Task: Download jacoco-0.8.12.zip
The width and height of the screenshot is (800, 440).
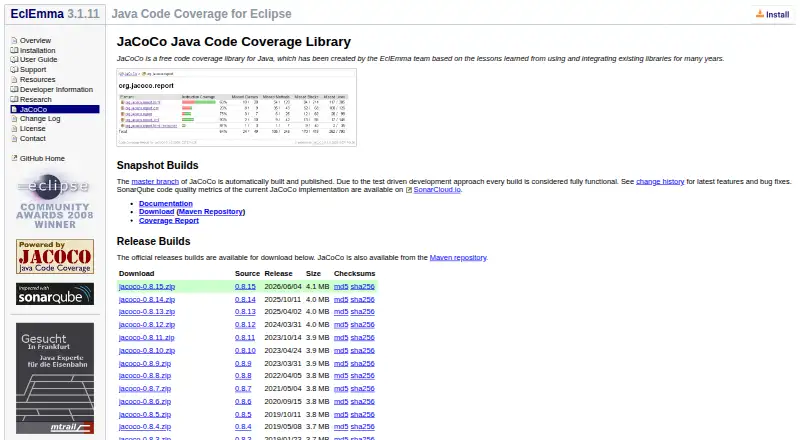Action: pos(147,325)
